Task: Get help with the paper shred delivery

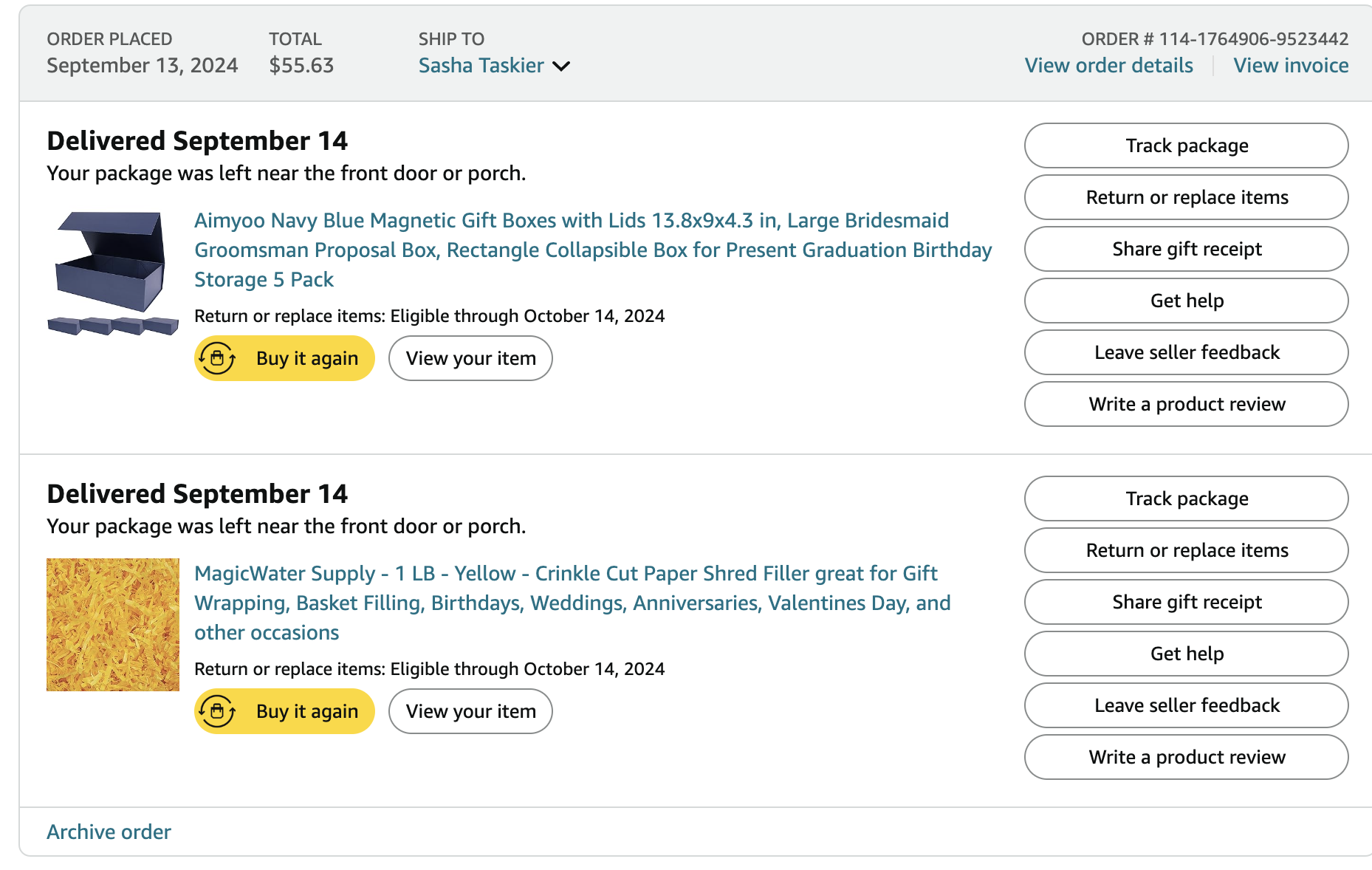Action: [x=1186, y=654]
